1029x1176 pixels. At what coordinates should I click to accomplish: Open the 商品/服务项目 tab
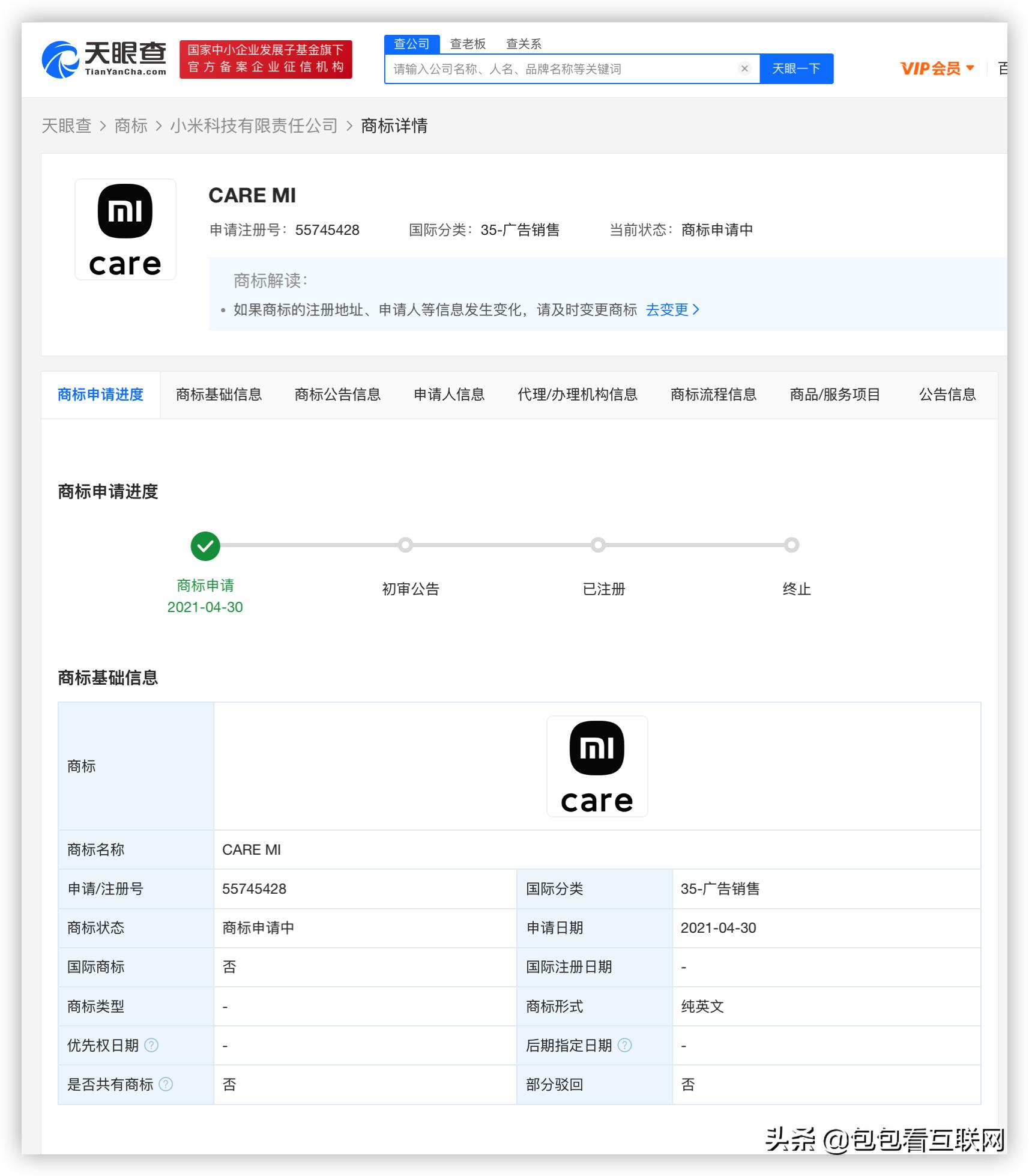coord(835,395)
